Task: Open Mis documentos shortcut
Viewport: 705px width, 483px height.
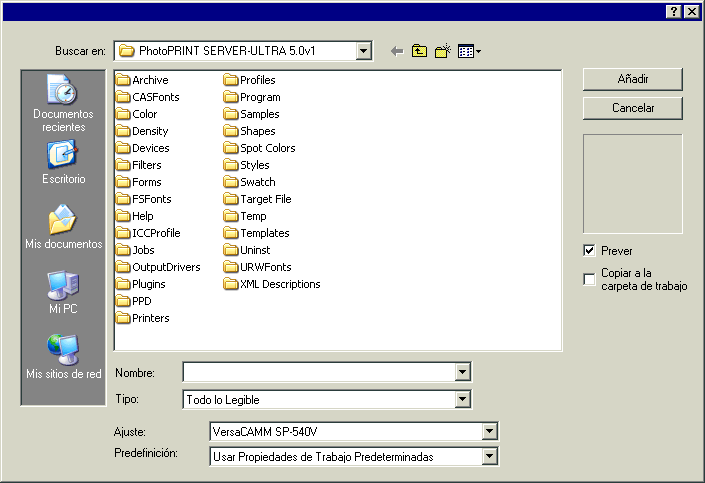Action: click(63, 227)
